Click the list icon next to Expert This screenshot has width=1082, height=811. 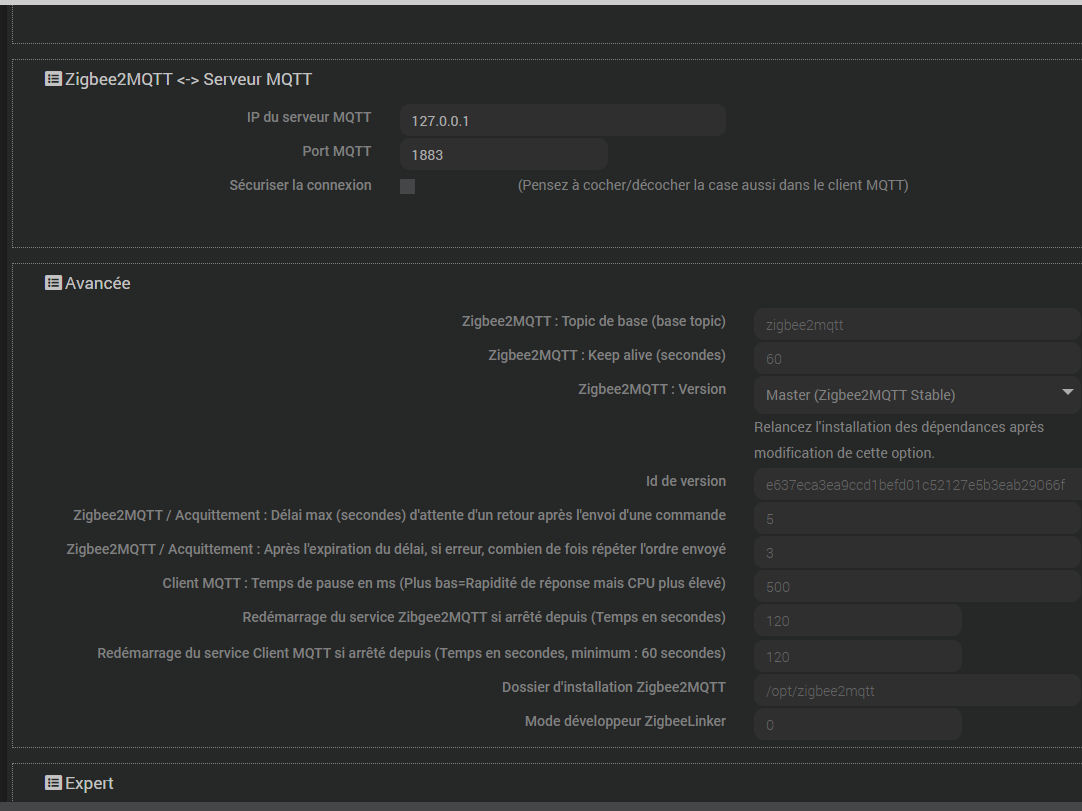pyautogui.click(x=54, y=783)
